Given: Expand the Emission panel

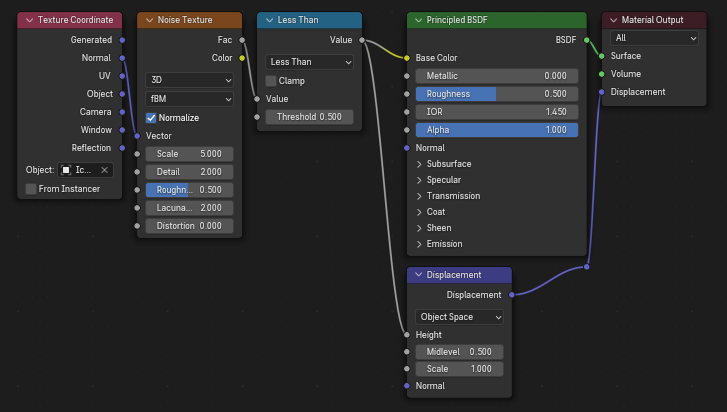Looking at the screenshot, I should [419, 244].
